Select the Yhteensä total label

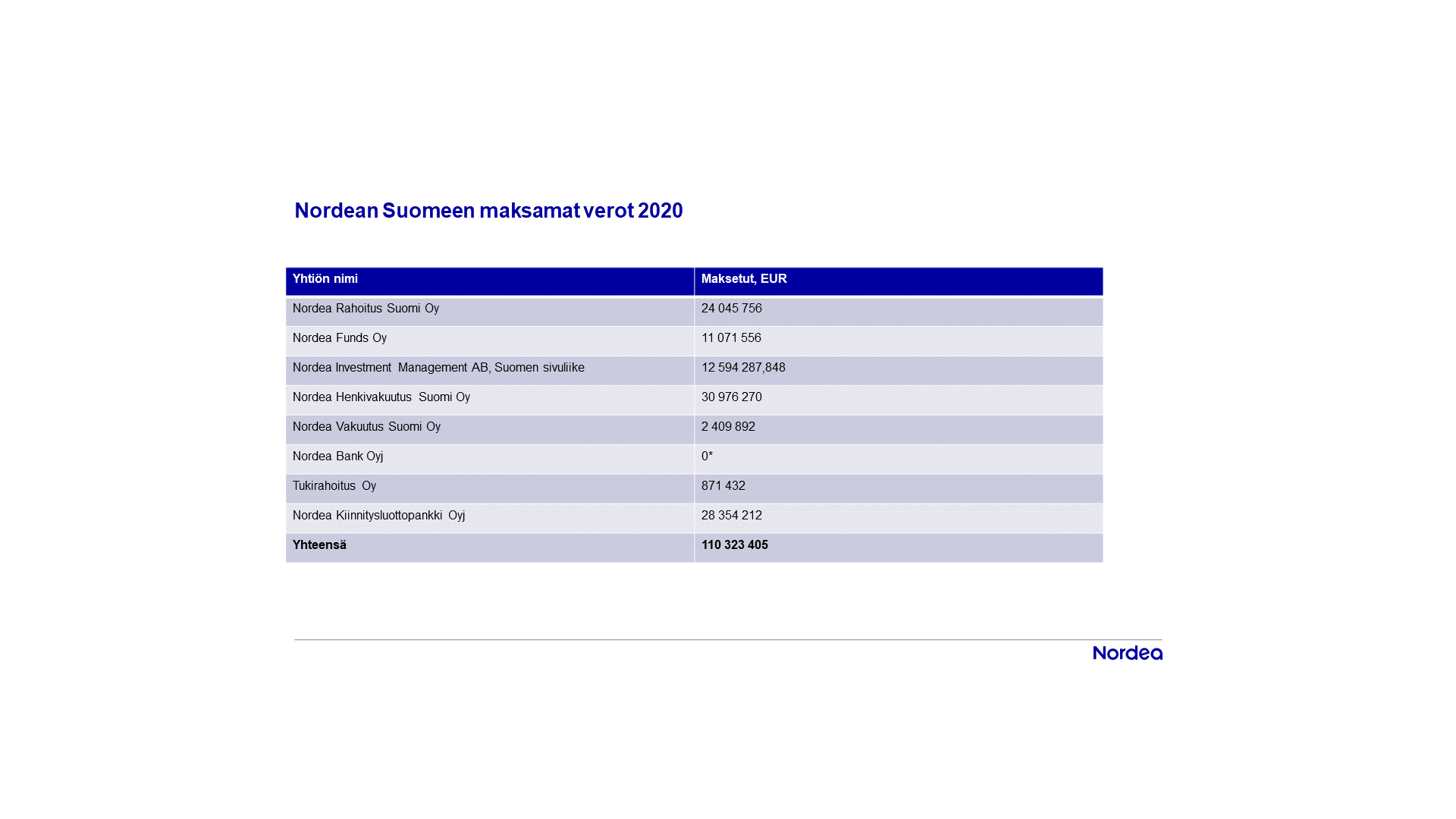(x=319, y=545)
